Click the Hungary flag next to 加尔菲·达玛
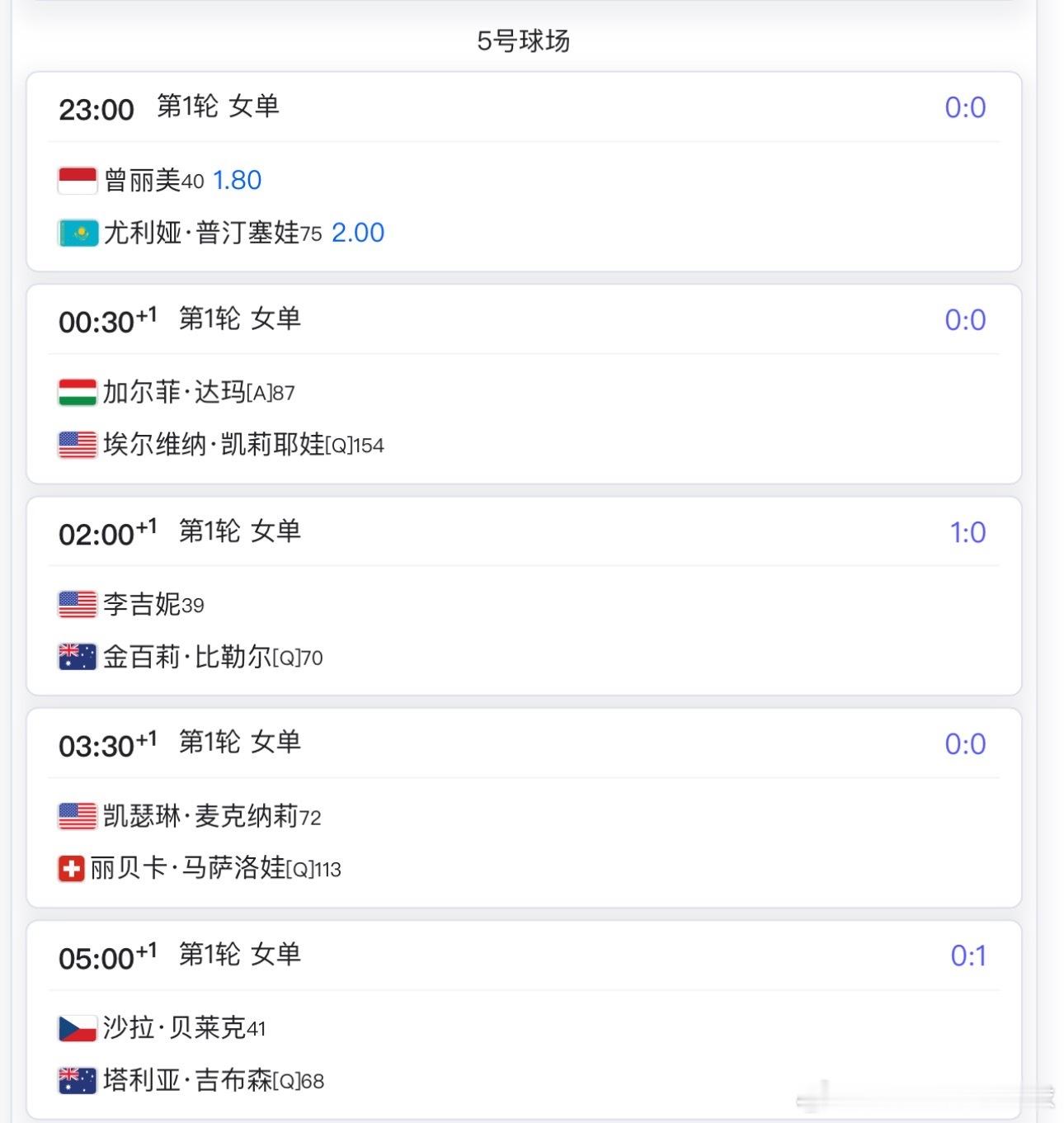 pos(78,392)
